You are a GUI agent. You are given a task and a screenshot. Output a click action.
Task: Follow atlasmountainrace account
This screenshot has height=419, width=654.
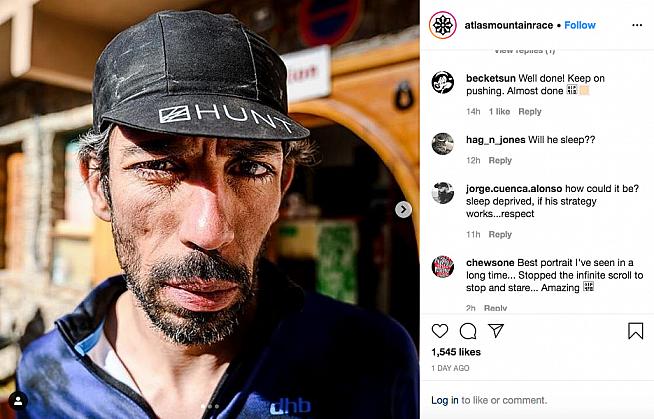click(x=580, y=25)
